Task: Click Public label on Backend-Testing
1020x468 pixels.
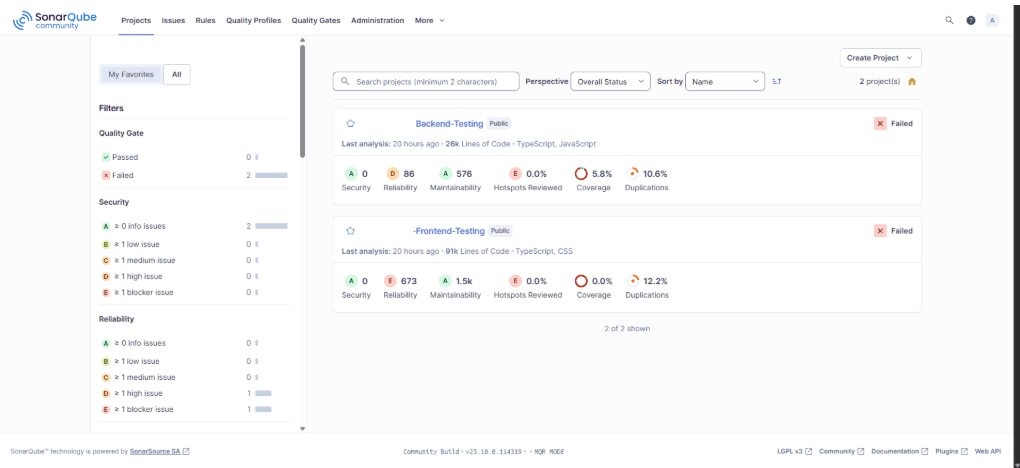Action: 500,123
